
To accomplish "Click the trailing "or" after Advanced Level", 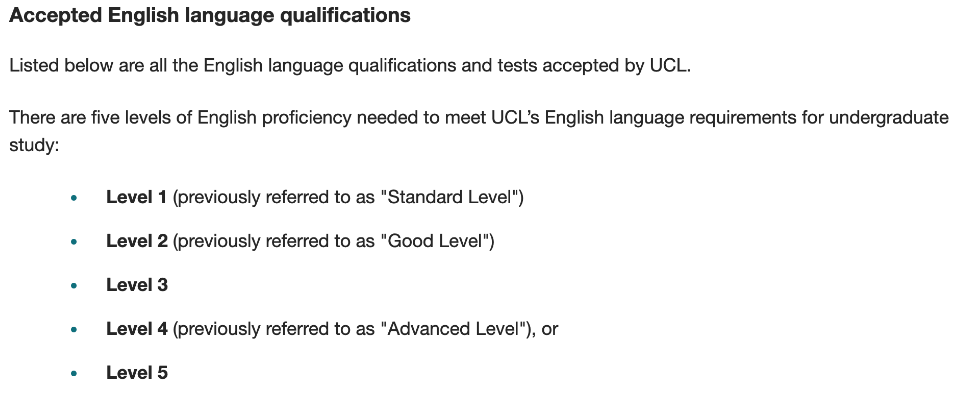I will point(549,330).
